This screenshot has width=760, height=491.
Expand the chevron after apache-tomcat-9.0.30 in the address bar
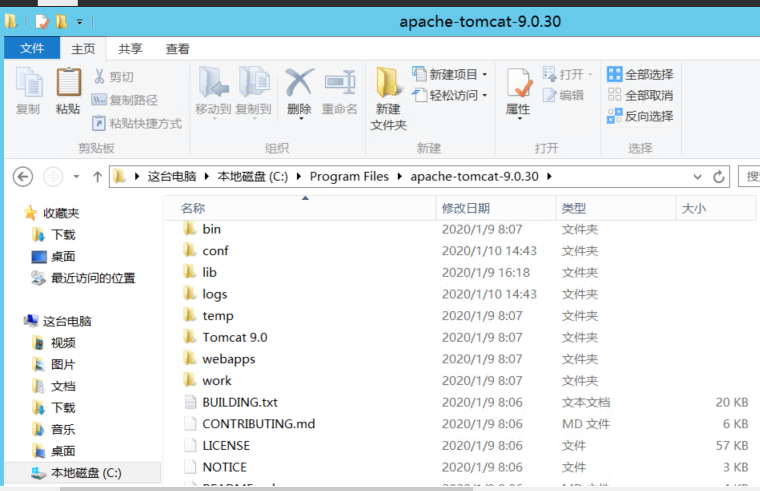point(549,176)
